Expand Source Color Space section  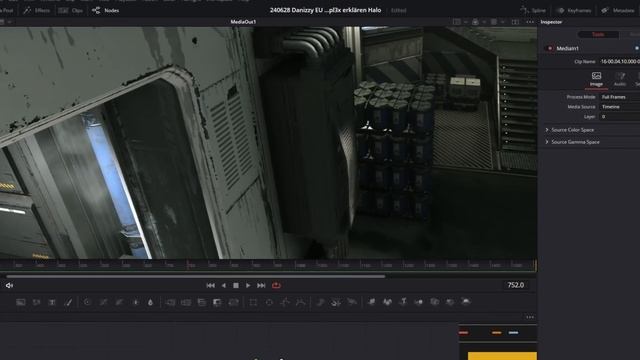tap(570, 130)
